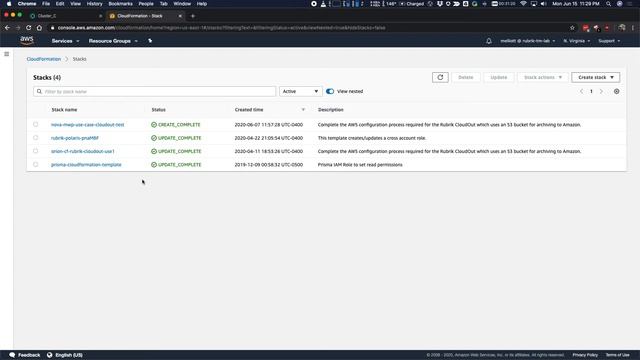640x360 pixels.
Task: Open a new browser tab
Action: [x=193, y=16]
